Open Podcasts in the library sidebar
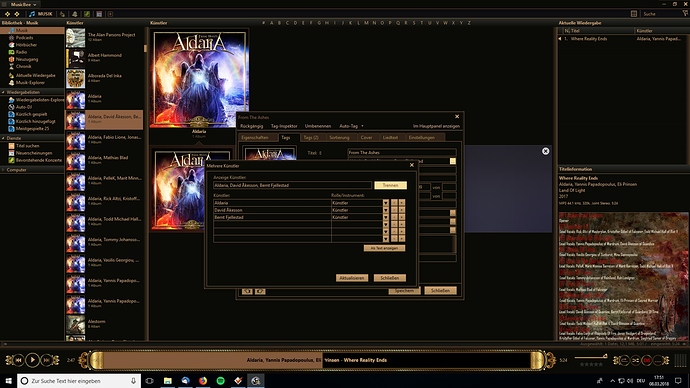Screen dimensions: 690x388 click(24, 38)
